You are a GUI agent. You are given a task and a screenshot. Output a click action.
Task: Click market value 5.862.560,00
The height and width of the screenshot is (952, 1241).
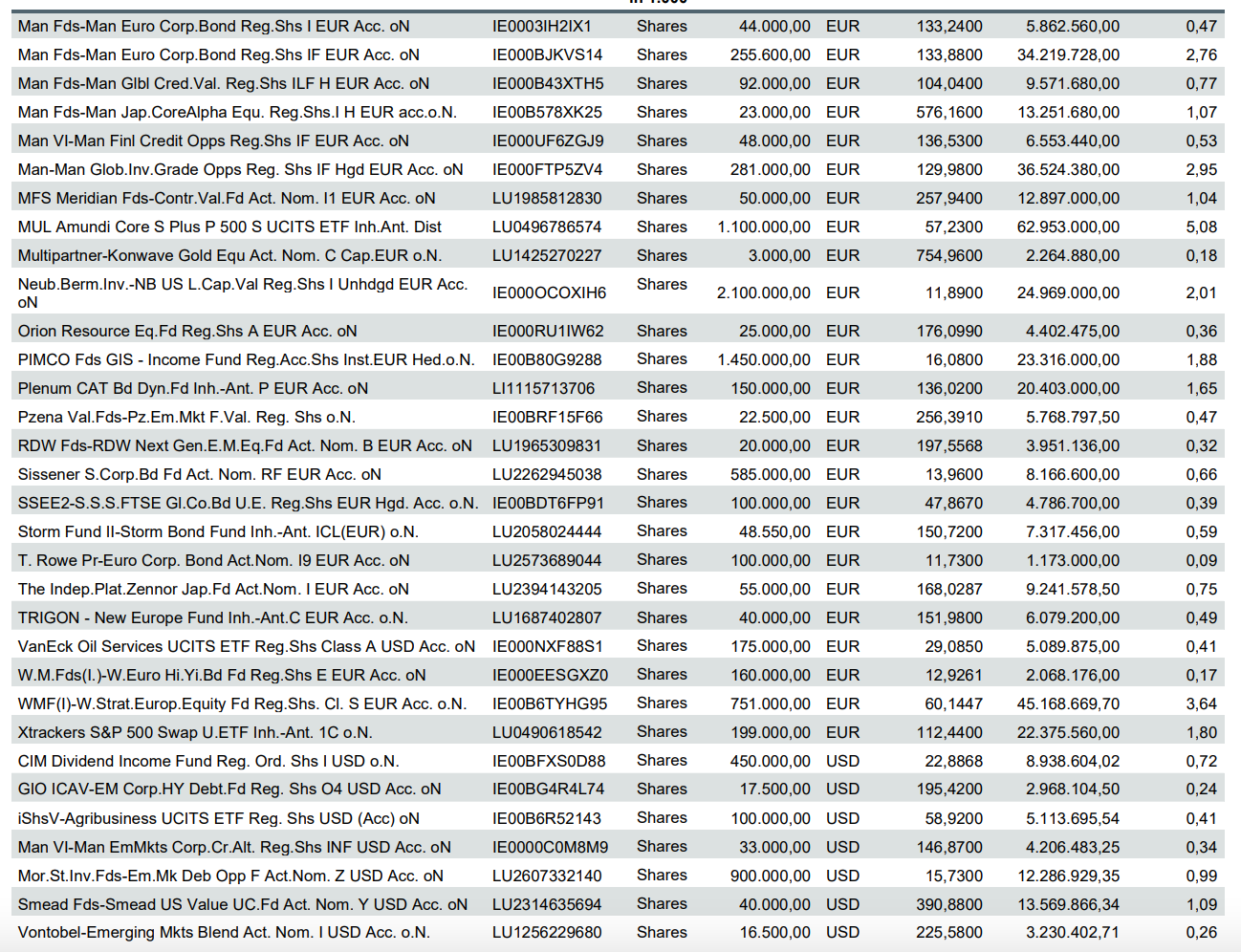(x=1073, y=27)
